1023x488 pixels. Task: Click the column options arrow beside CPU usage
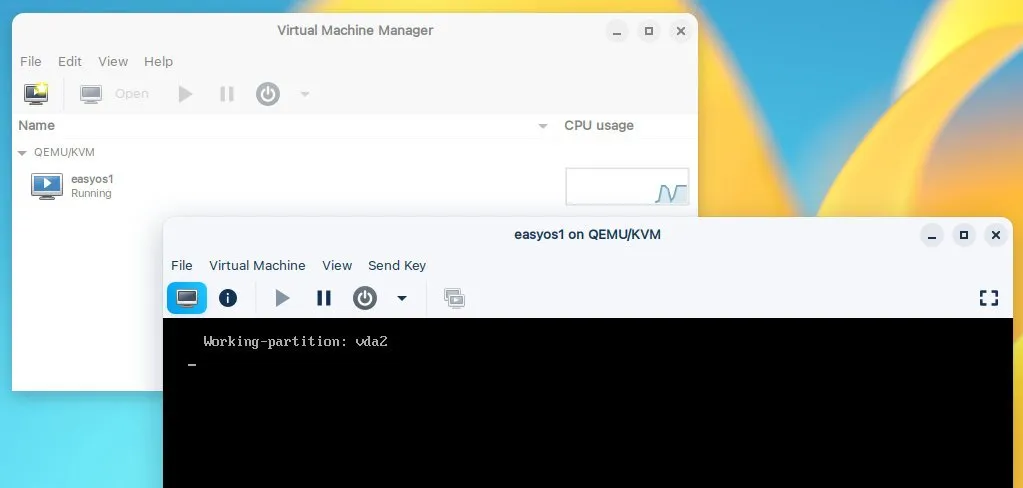pos(543,126)
